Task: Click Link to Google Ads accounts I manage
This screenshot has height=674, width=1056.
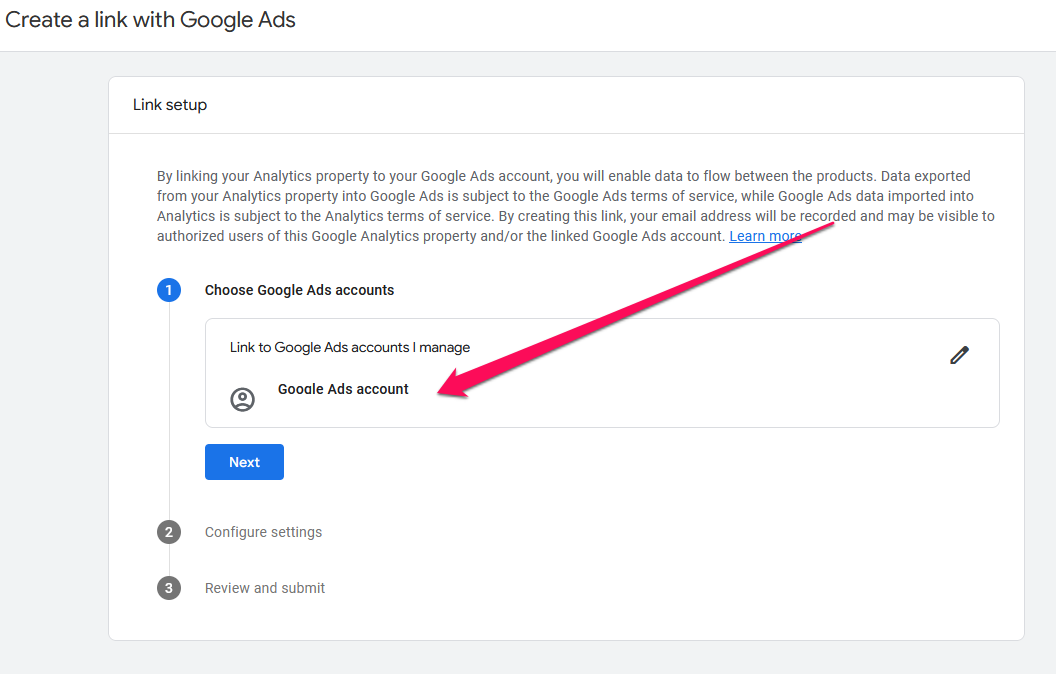Action: pos(350,347)
